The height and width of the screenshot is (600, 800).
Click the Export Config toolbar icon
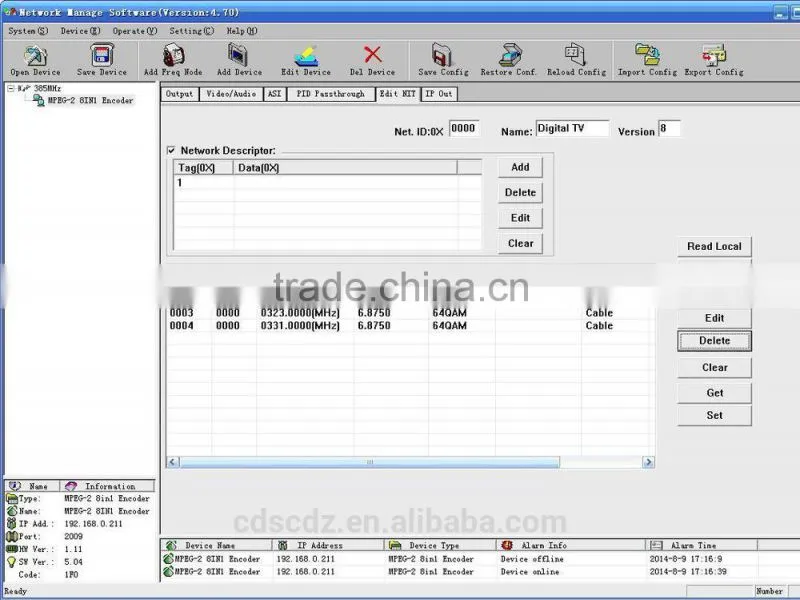tap(714, 55)
